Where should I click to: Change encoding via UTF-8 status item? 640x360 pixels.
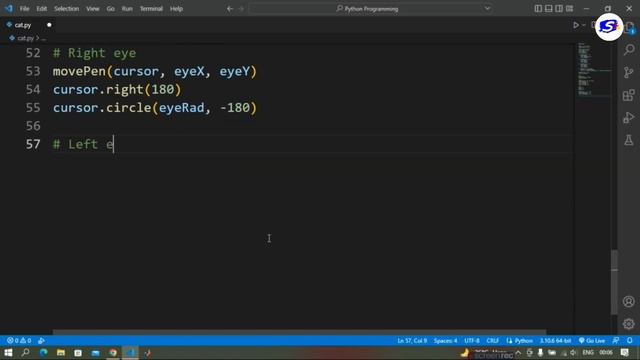472,340
